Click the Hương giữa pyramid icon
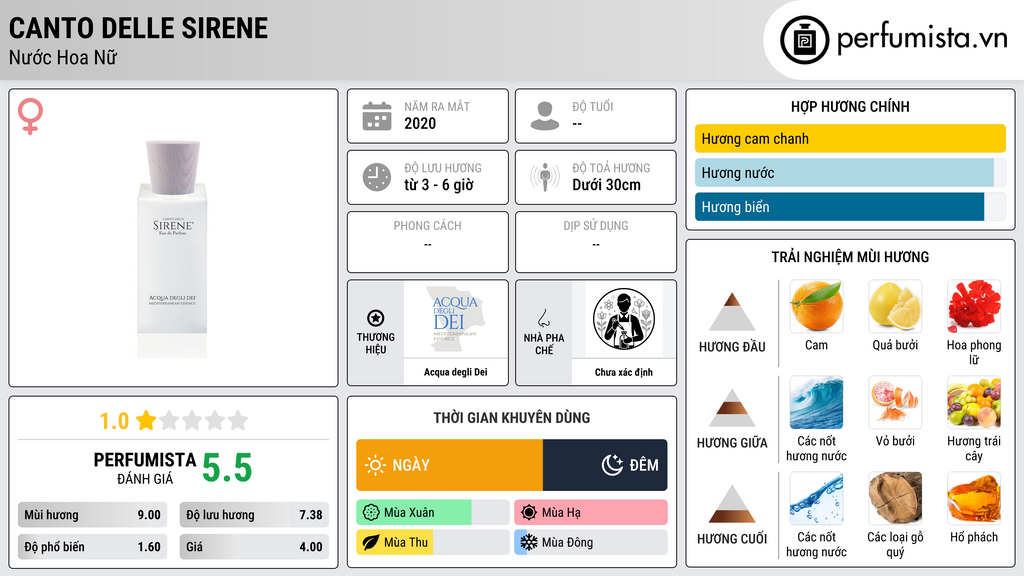Viewport: 1024px width, 576px height. (732, 408)
